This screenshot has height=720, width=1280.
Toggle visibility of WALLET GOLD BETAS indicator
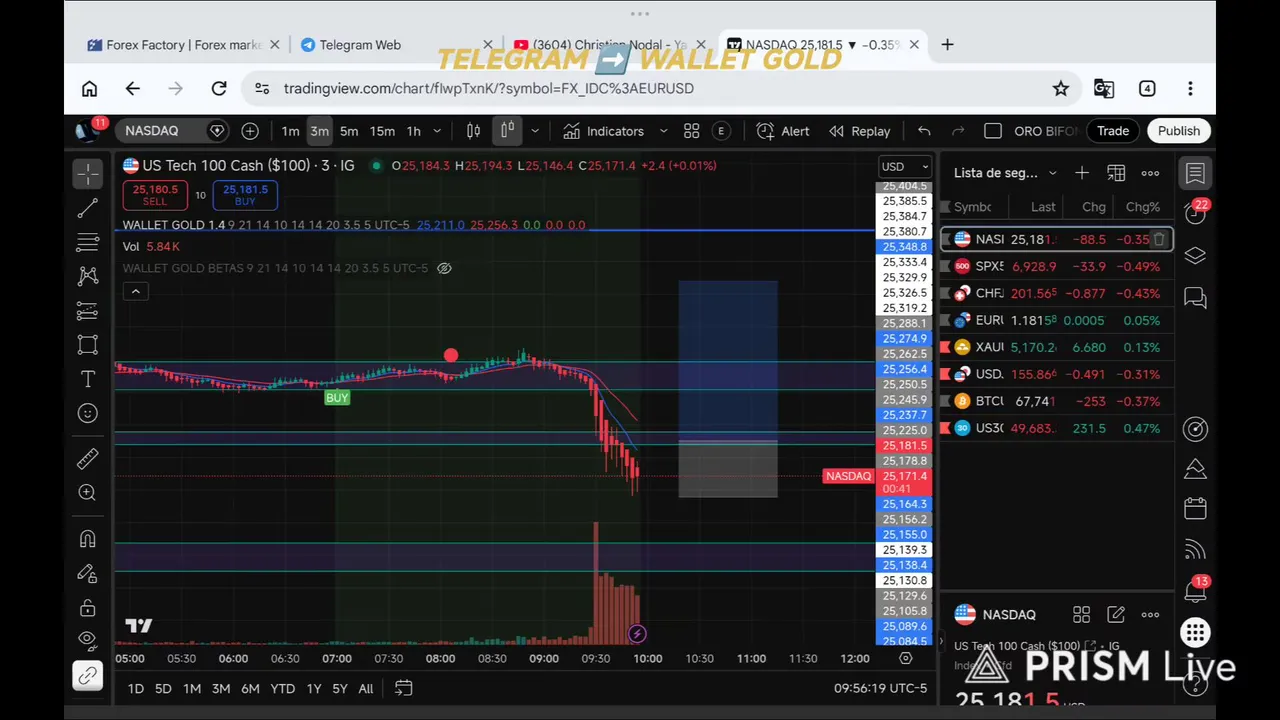click(445, 268)
